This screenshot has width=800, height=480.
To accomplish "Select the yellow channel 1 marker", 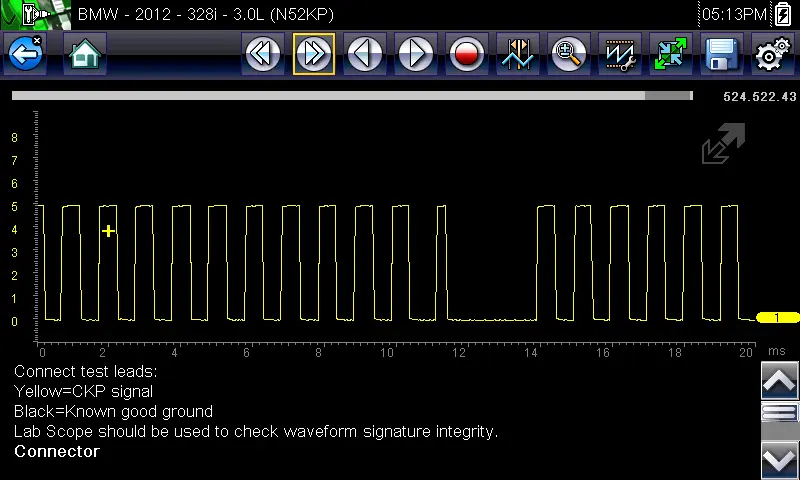I will coord(776,318).
